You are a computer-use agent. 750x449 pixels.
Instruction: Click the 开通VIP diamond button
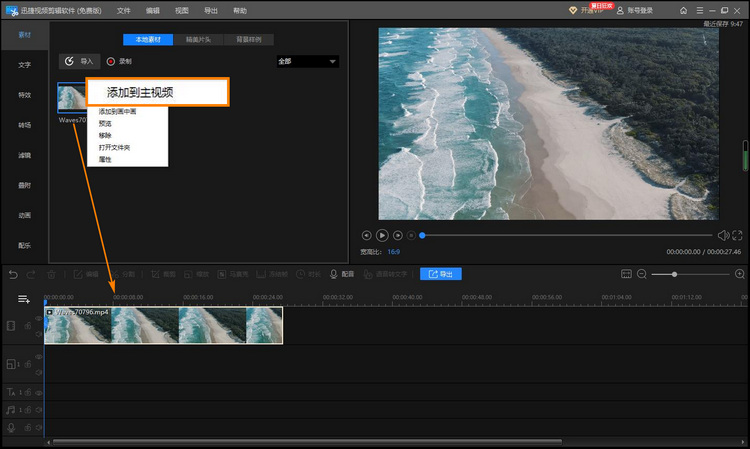click(x=586, y=11)
